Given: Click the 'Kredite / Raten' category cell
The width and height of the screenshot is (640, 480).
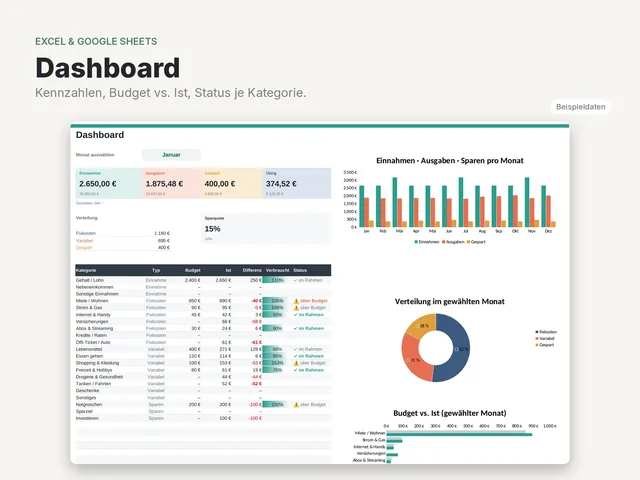Looking at the screenshot, I should (x=91, y=336).
